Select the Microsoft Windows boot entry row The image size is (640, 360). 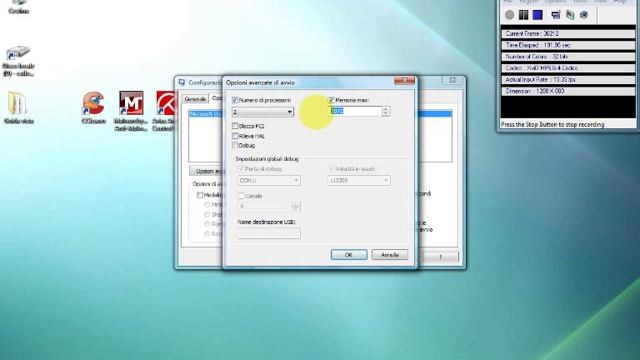point(320,114)
